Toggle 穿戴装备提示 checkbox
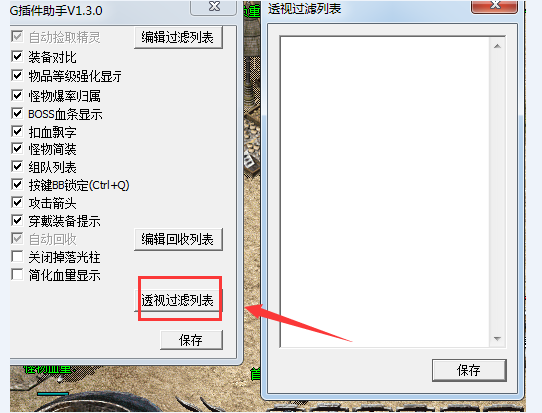 coord(17,220)
